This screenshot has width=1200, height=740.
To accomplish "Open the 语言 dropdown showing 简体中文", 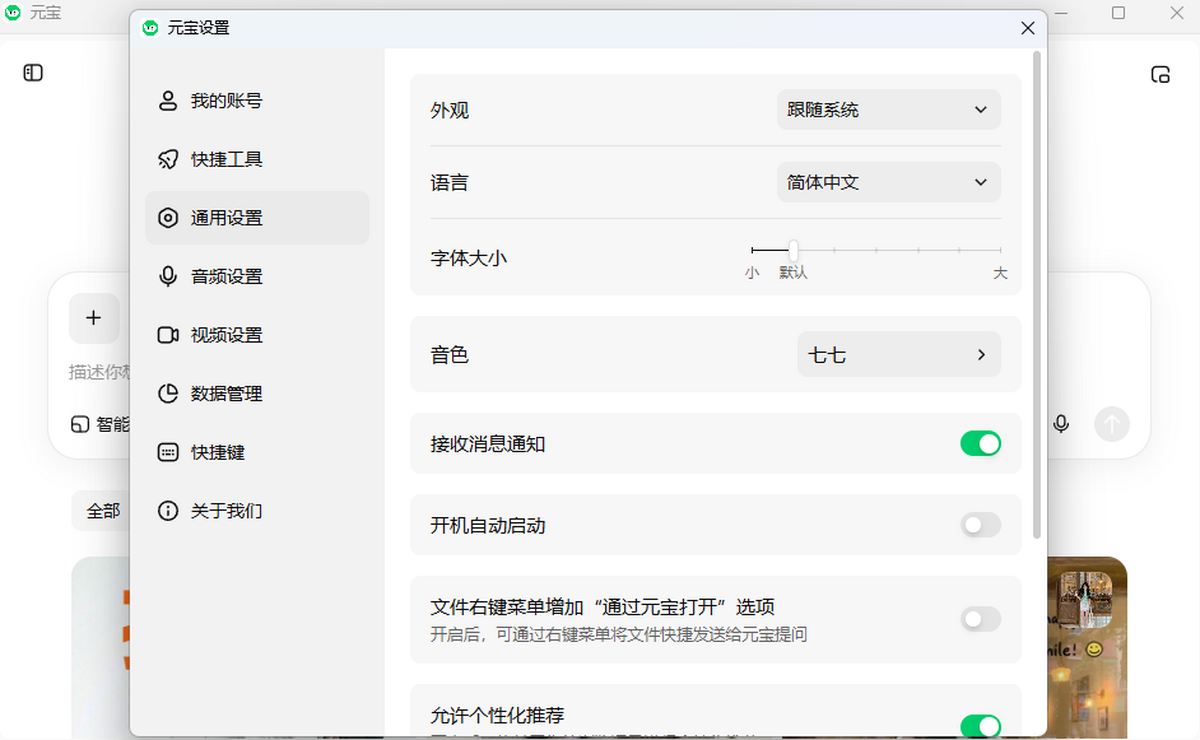I will pyautogui.click(x=888, y=183).
